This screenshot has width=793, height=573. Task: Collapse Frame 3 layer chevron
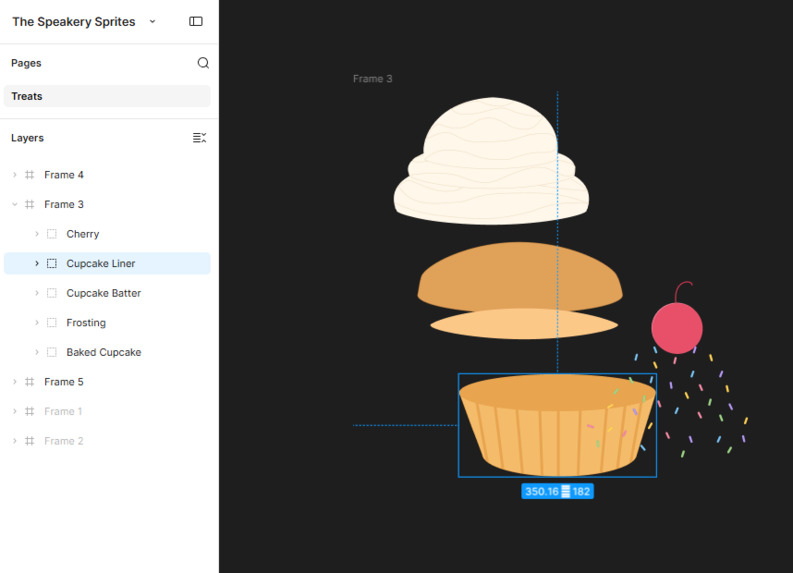pos(15,204)
